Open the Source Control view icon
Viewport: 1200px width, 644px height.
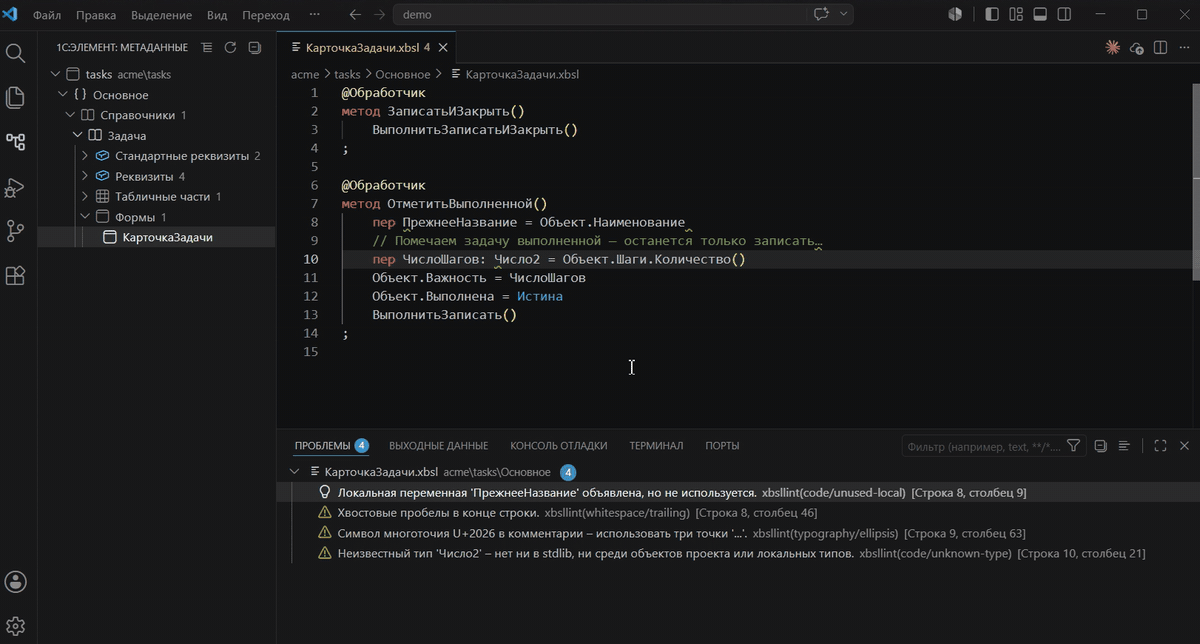click(15, 231)
